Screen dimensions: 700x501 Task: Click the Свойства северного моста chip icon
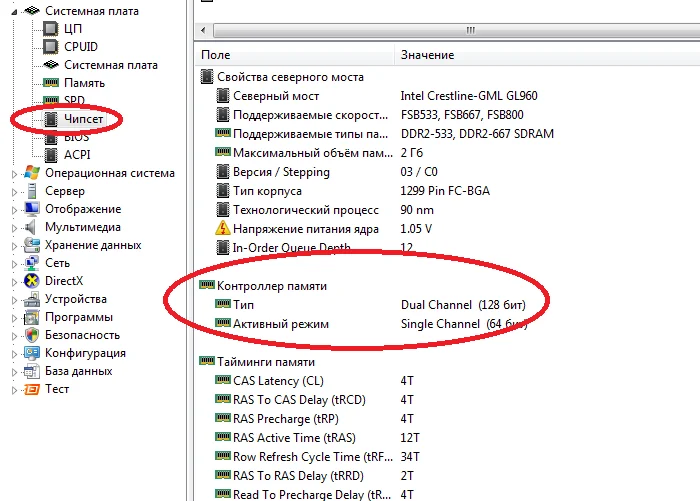coord(207,77)
